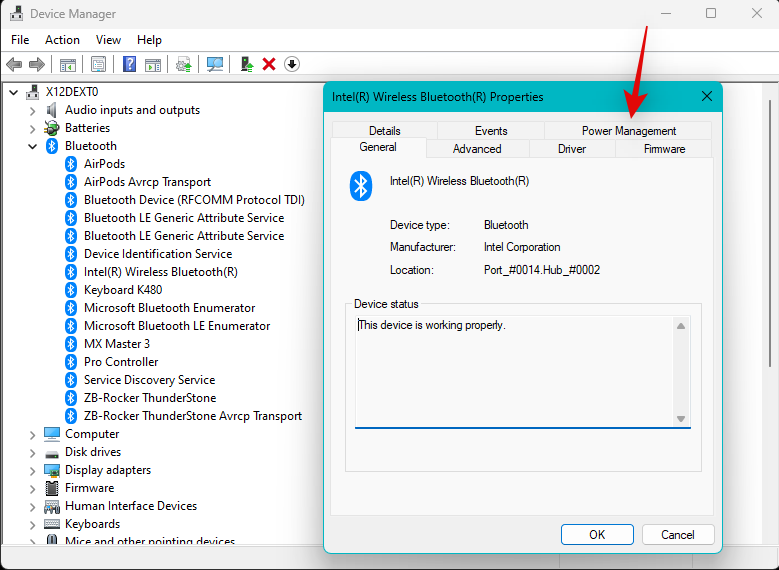Viewport: 779px width, 570px height.
Task: Click the down-arrow Disable device icon
Action: [292, 64]
